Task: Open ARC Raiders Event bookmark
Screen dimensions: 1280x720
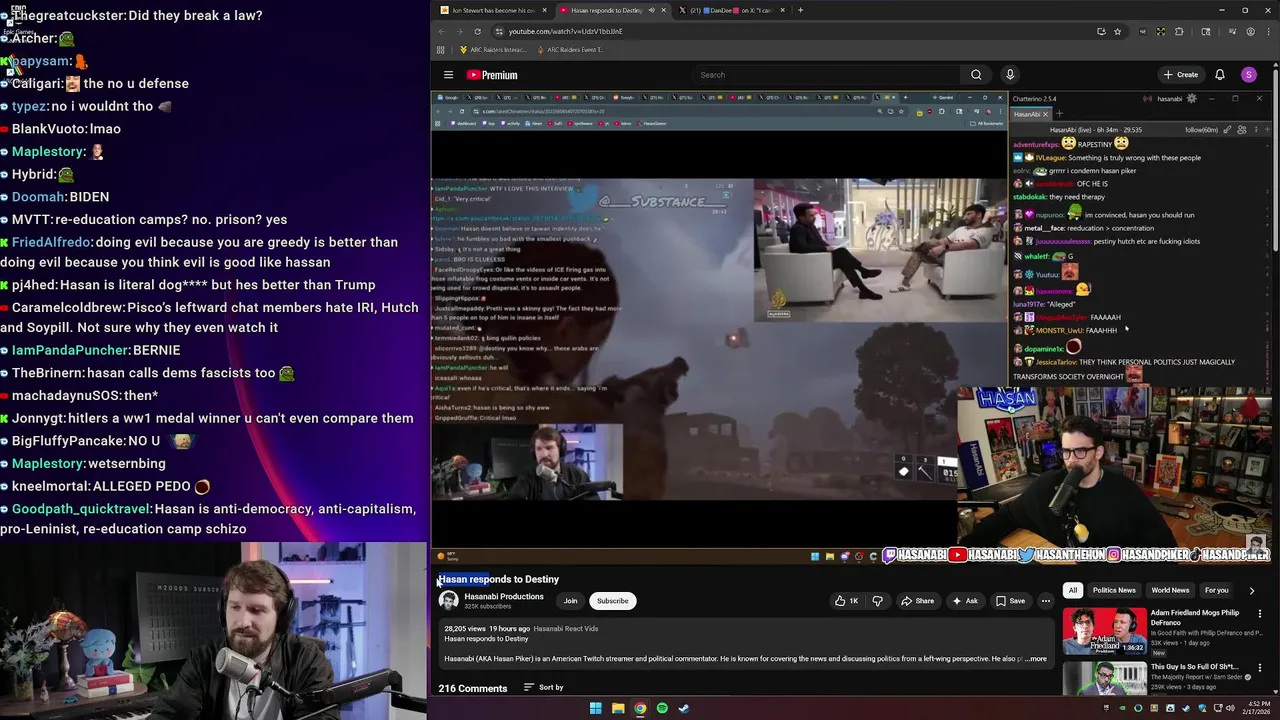Action: click(570, 50)
